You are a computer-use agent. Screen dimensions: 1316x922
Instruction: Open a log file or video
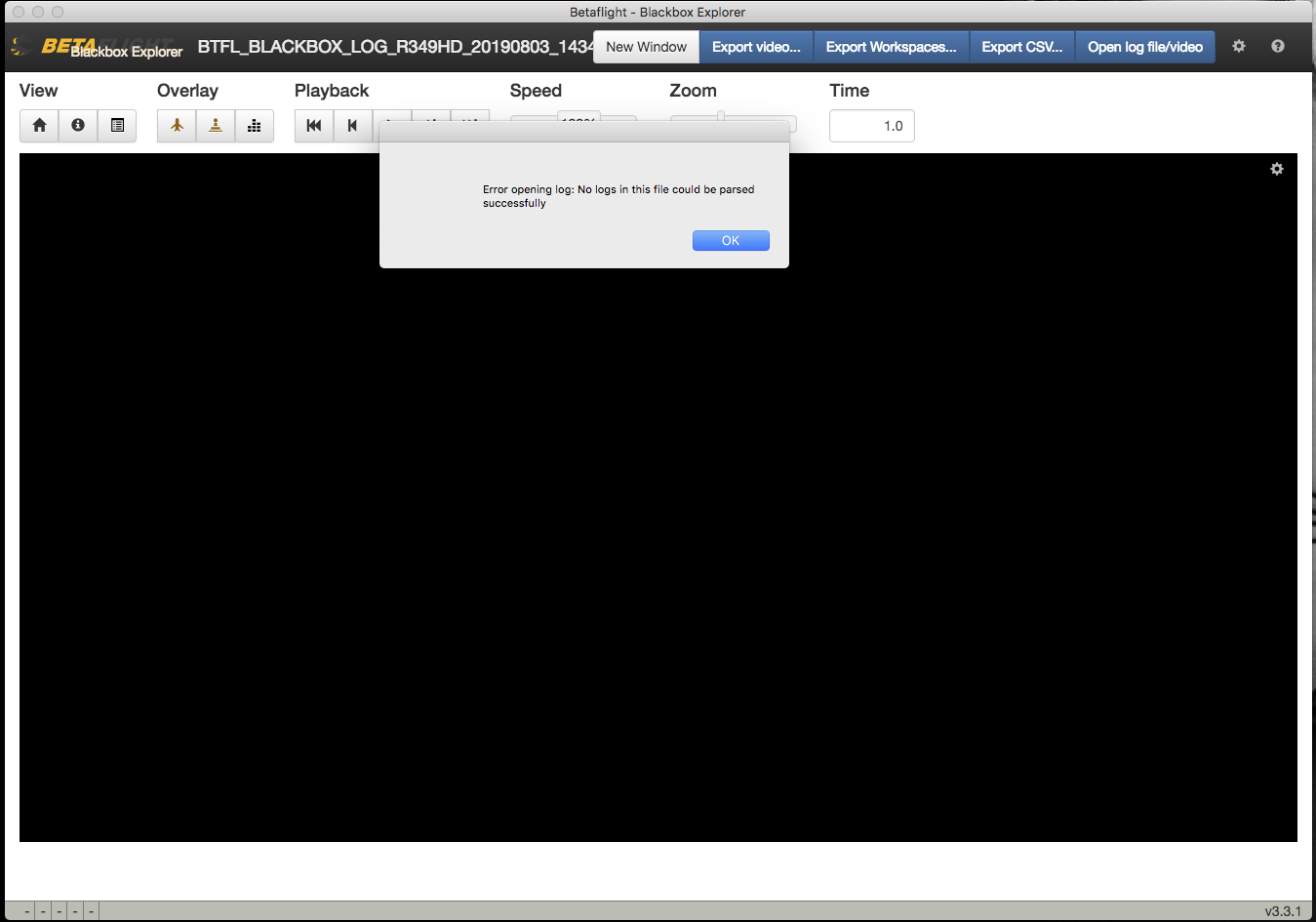(x=1144, y=46)
